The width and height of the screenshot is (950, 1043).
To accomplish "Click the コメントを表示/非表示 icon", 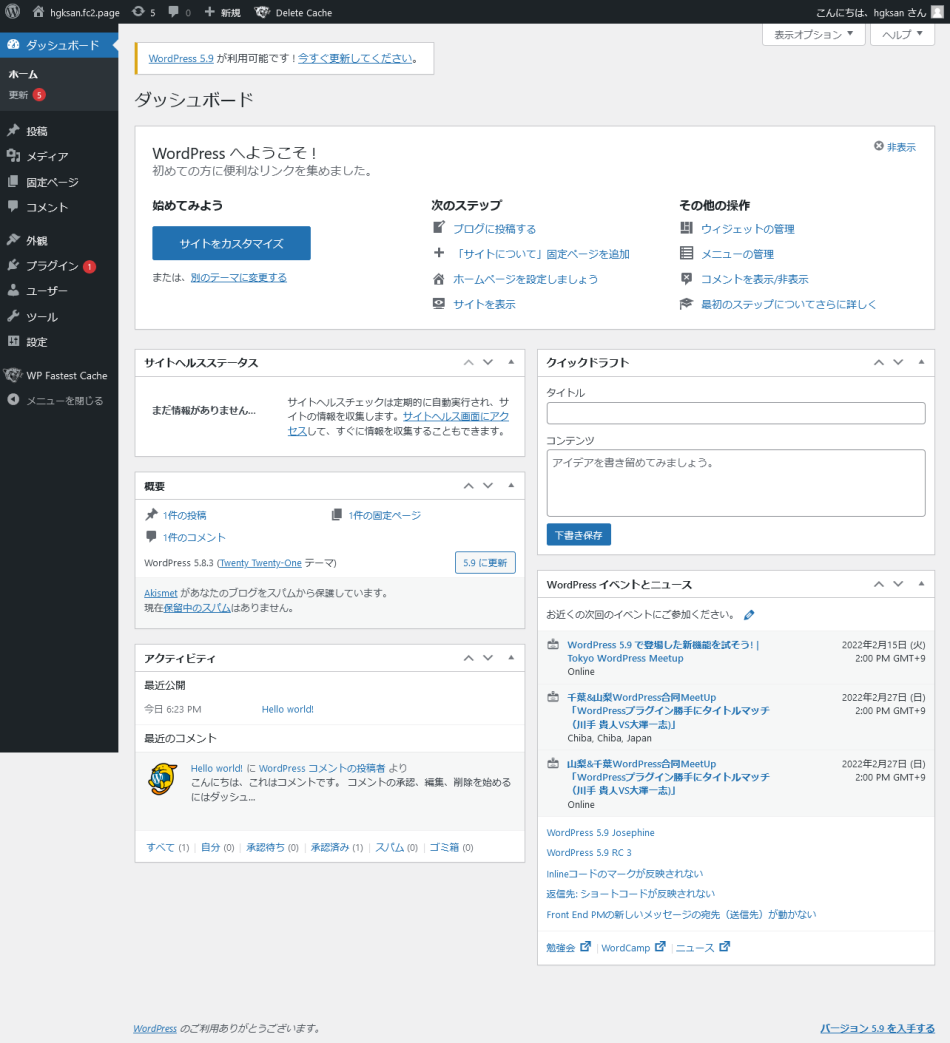I will (x=687, y=279).
